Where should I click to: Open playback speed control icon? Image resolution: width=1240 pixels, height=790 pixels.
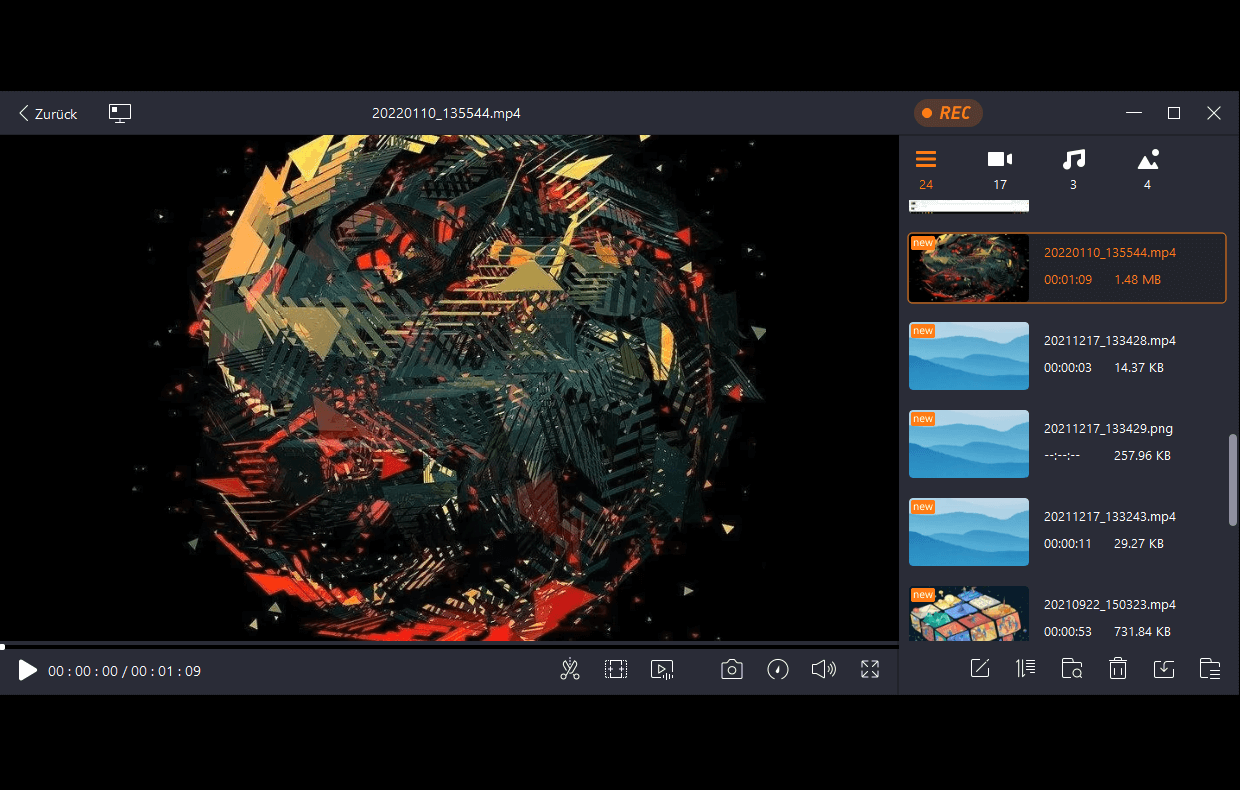[778, 670]
